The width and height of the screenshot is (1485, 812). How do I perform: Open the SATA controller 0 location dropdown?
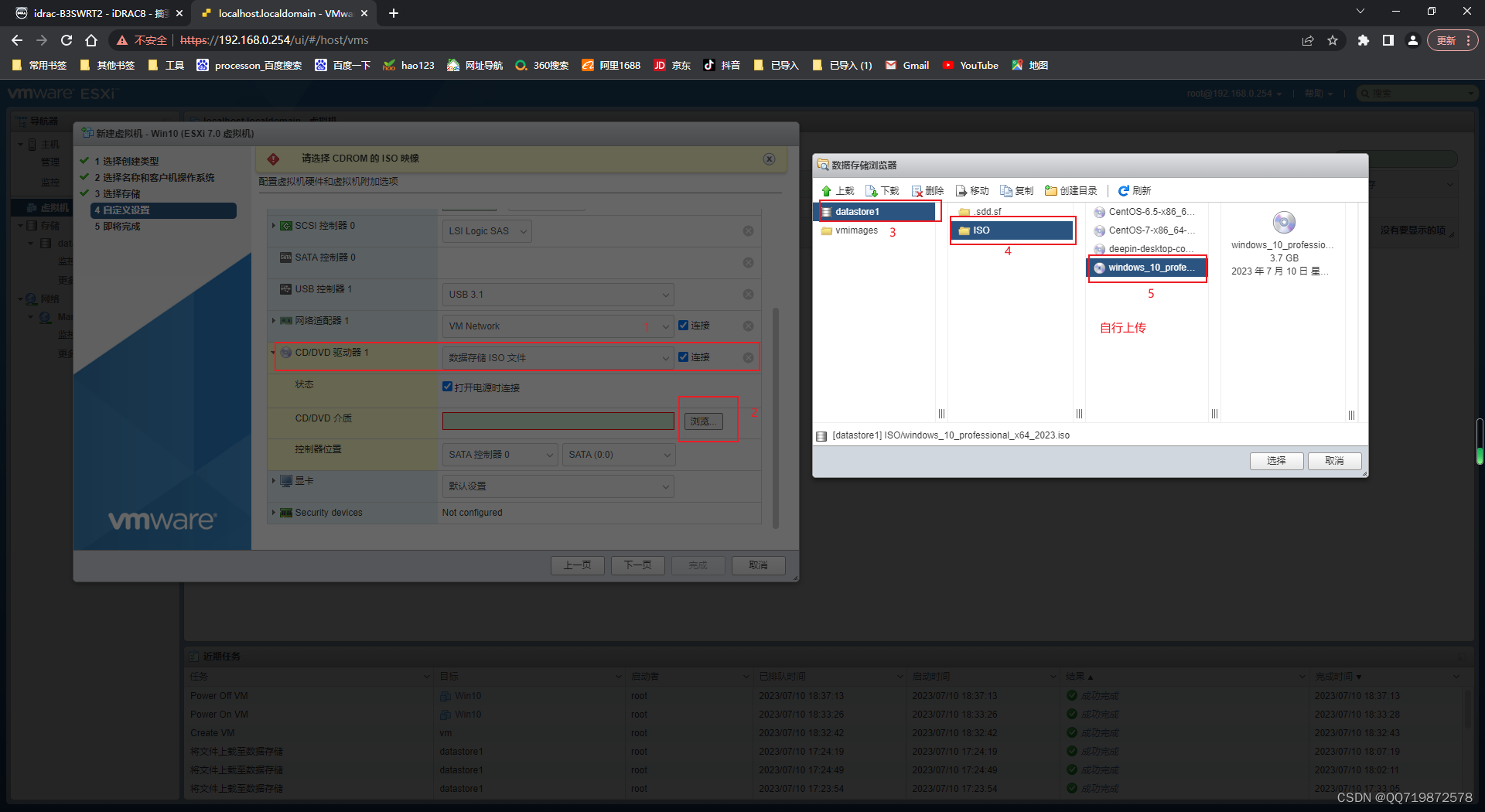500,455
